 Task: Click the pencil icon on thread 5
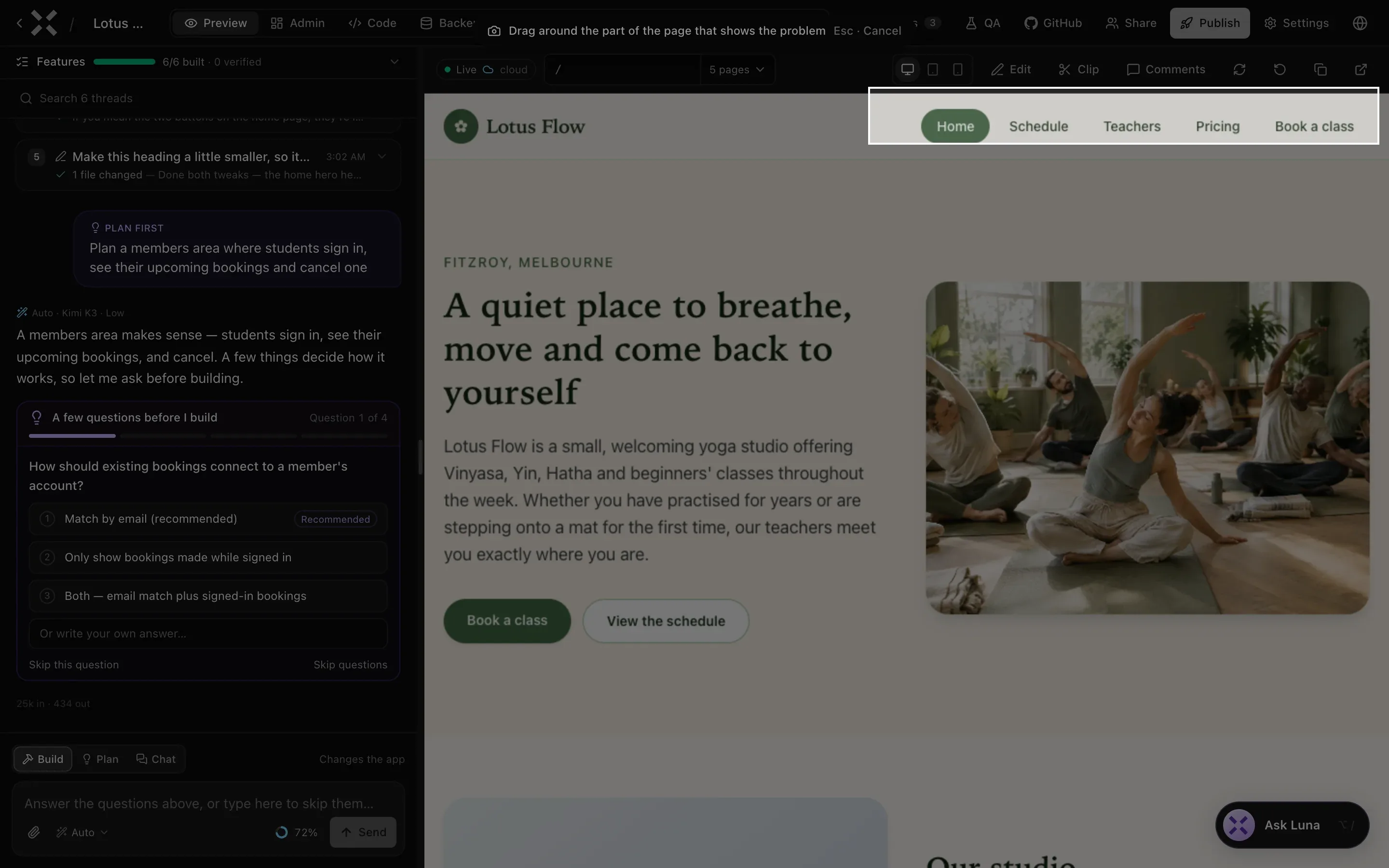click(x=61, y=157)
